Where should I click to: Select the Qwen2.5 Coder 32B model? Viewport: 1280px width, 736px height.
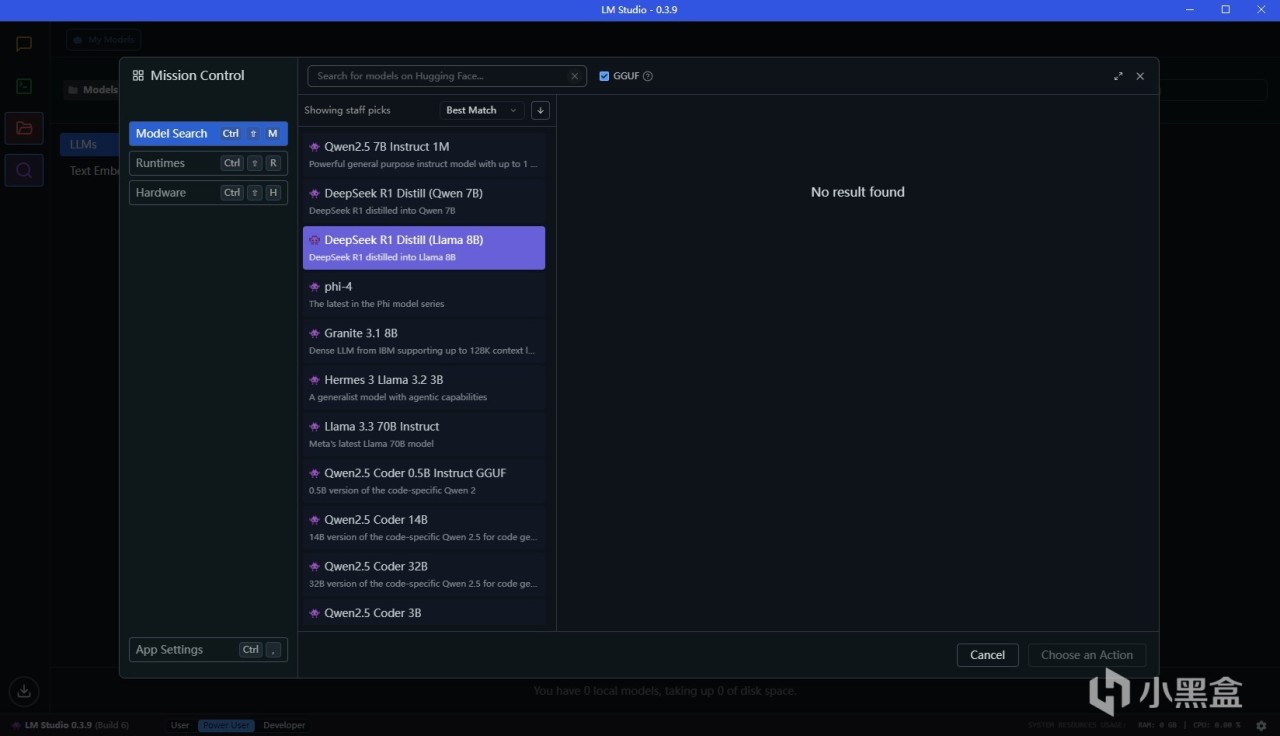coord(424,574)
